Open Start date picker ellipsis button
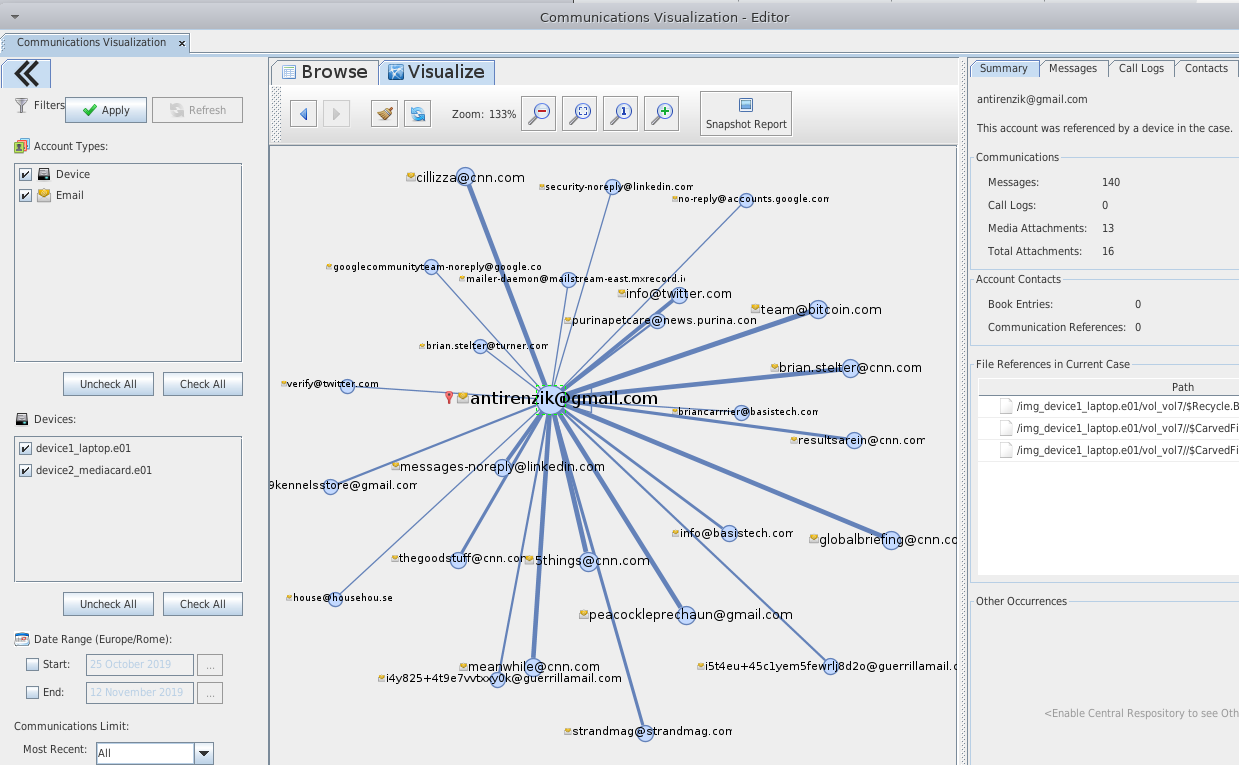 point(209,664)
